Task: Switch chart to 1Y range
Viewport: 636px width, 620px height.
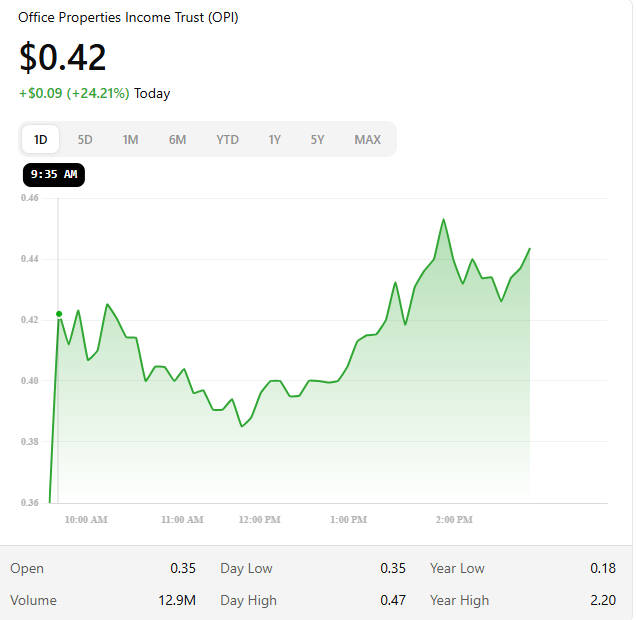Action: pyautogui.click(x=275, y=139)
